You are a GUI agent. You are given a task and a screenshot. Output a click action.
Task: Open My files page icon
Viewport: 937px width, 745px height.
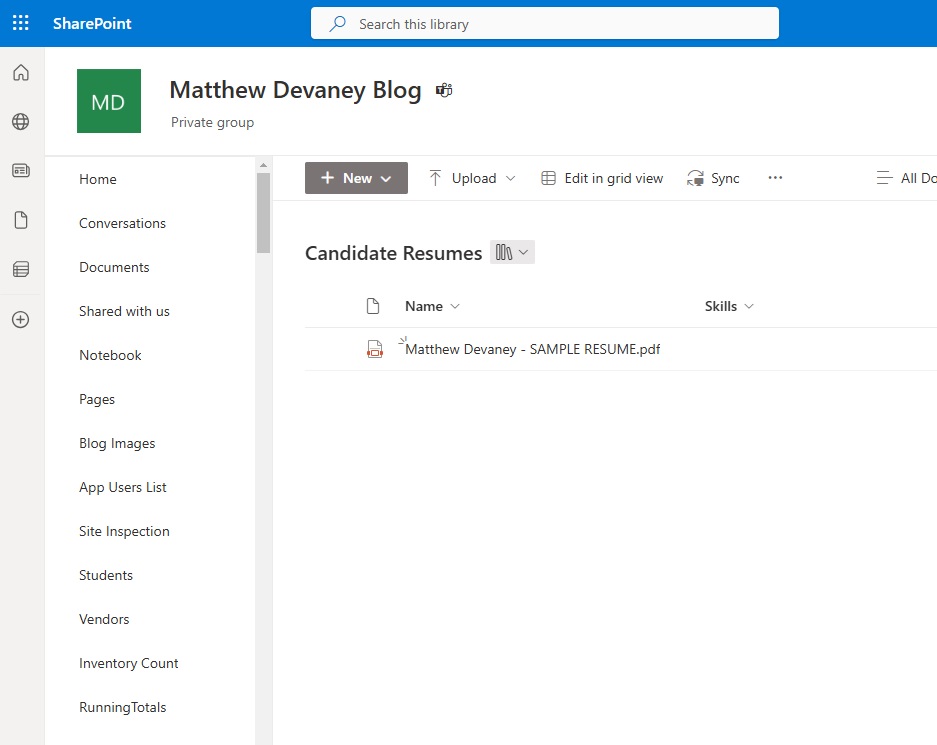(21, 220)
